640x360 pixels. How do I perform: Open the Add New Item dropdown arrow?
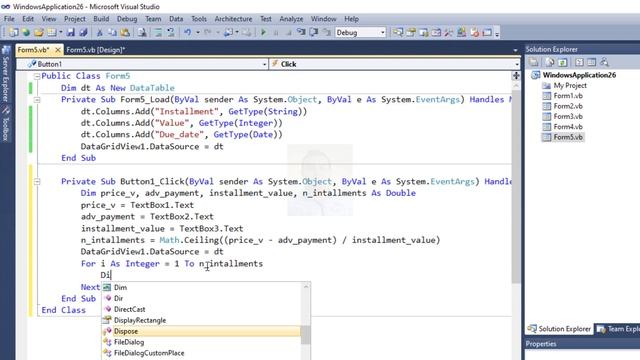coord(61,32)
